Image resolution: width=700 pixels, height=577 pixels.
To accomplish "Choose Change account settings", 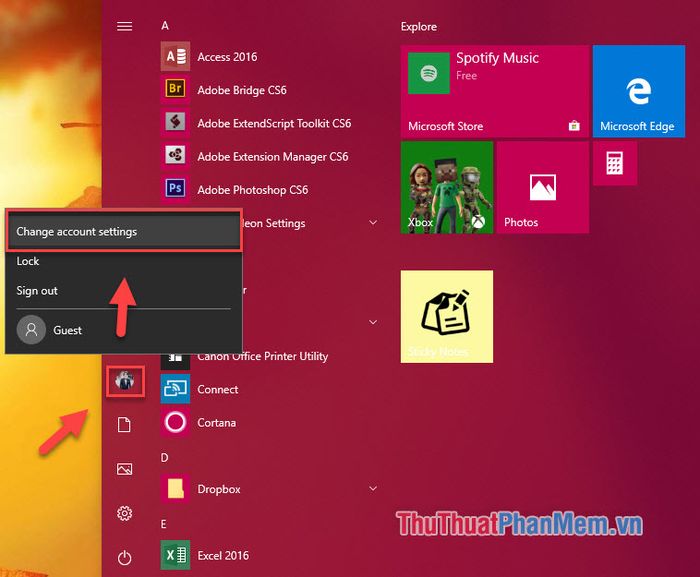I will pyautogui.click(x=123, y=231).
